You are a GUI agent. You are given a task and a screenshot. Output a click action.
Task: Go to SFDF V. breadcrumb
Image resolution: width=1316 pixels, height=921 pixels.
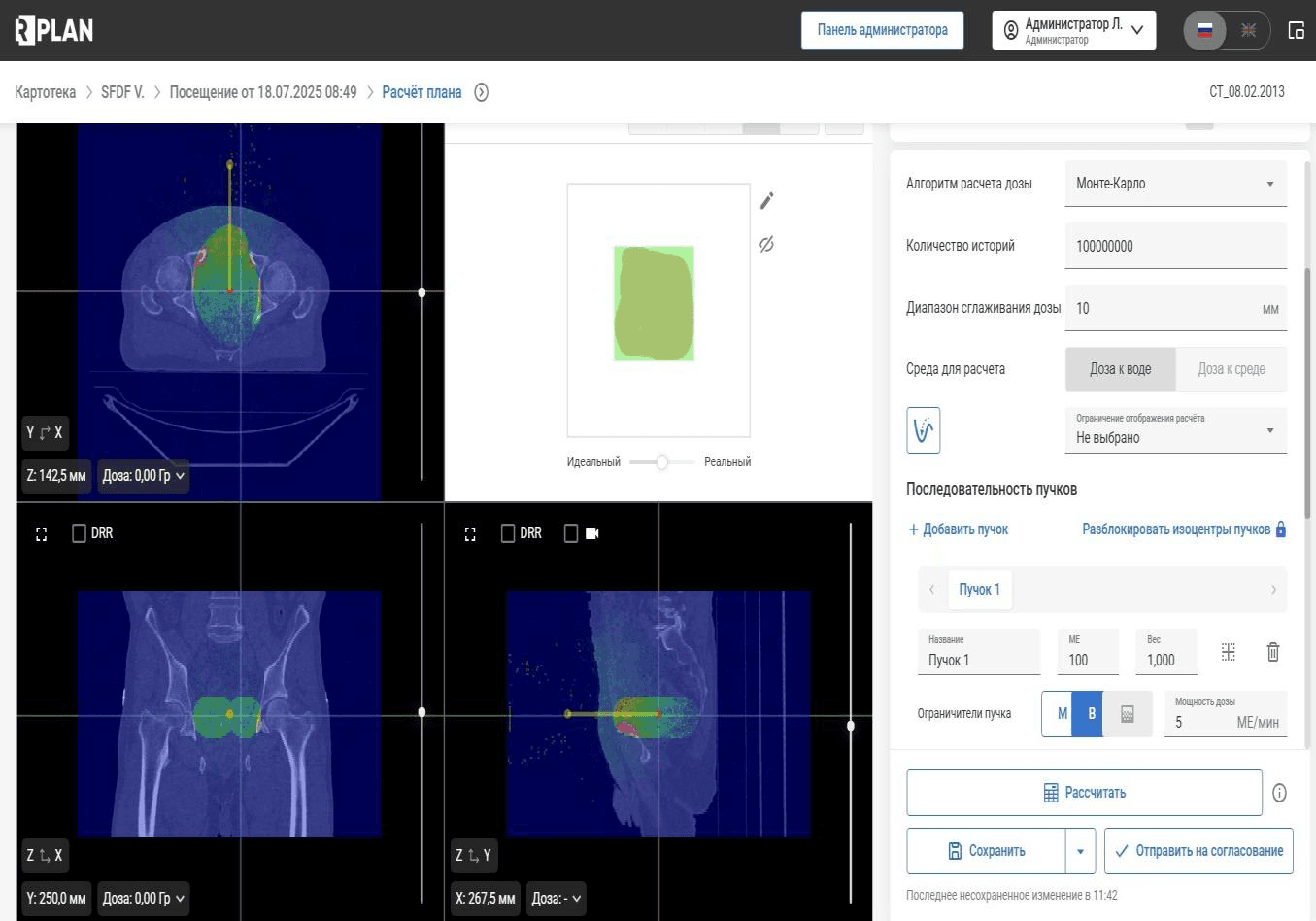[x=122, y=92]
